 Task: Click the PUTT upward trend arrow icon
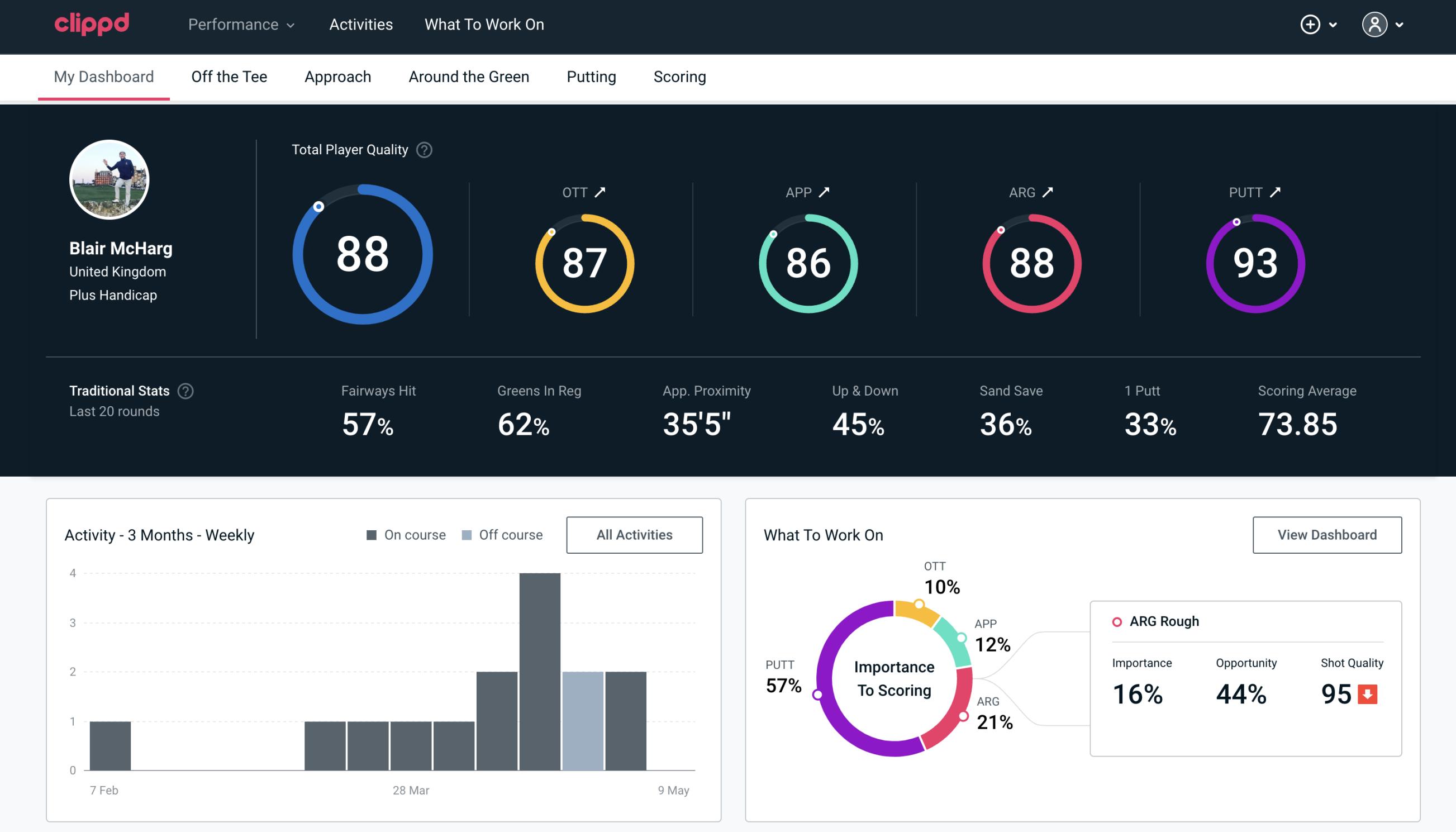click(x=1276, y=192)
